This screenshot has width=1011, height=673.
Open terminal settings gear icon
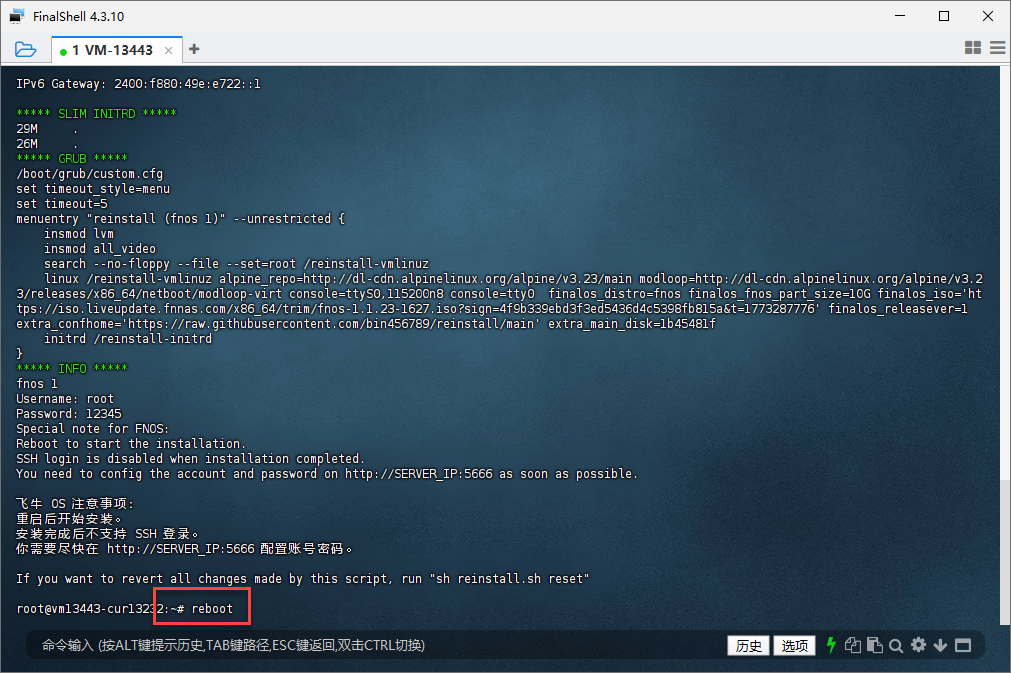[919, 645]
